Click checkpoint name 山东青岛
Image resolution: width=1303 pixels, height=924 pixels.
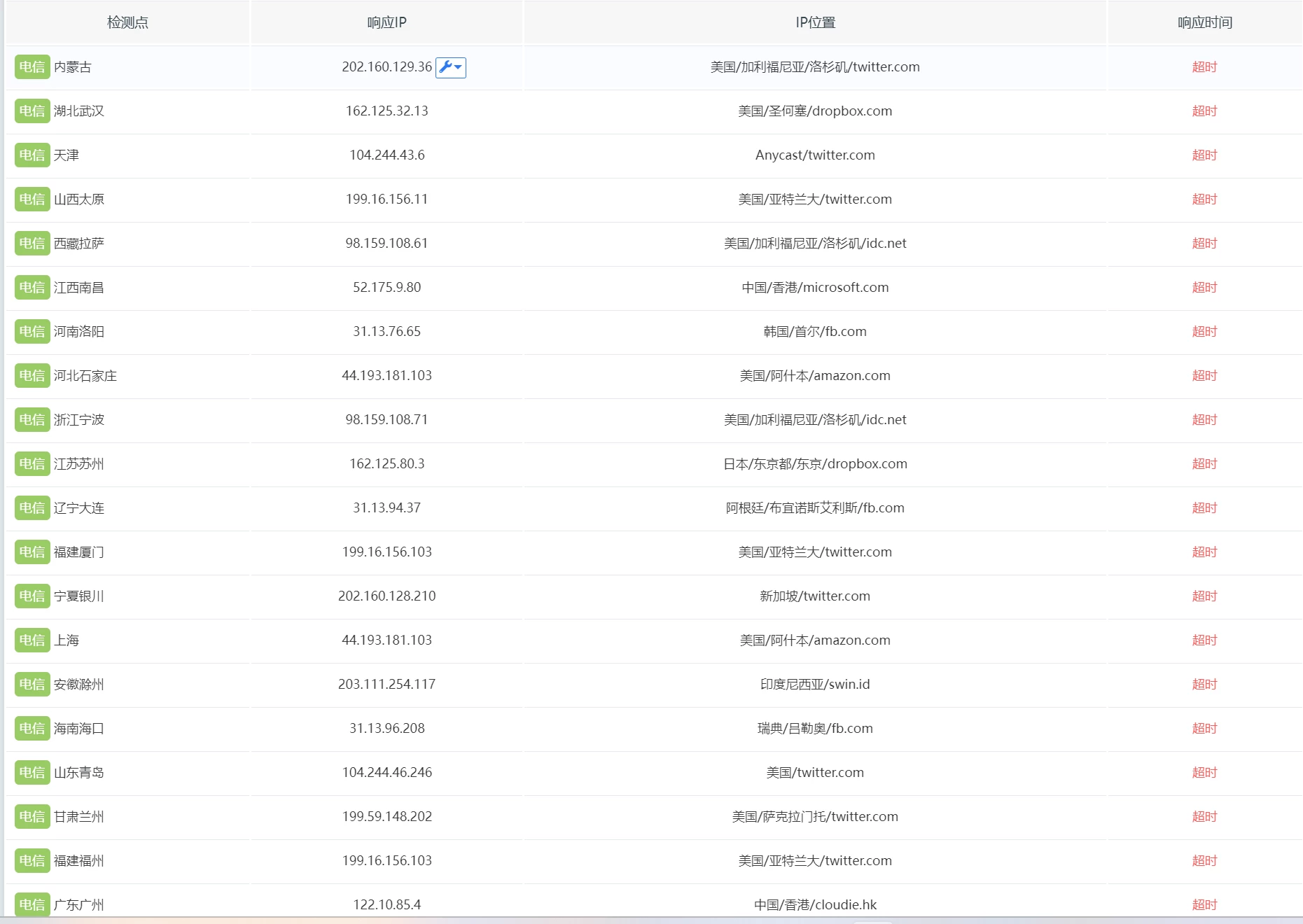click(x=79, y=773)
